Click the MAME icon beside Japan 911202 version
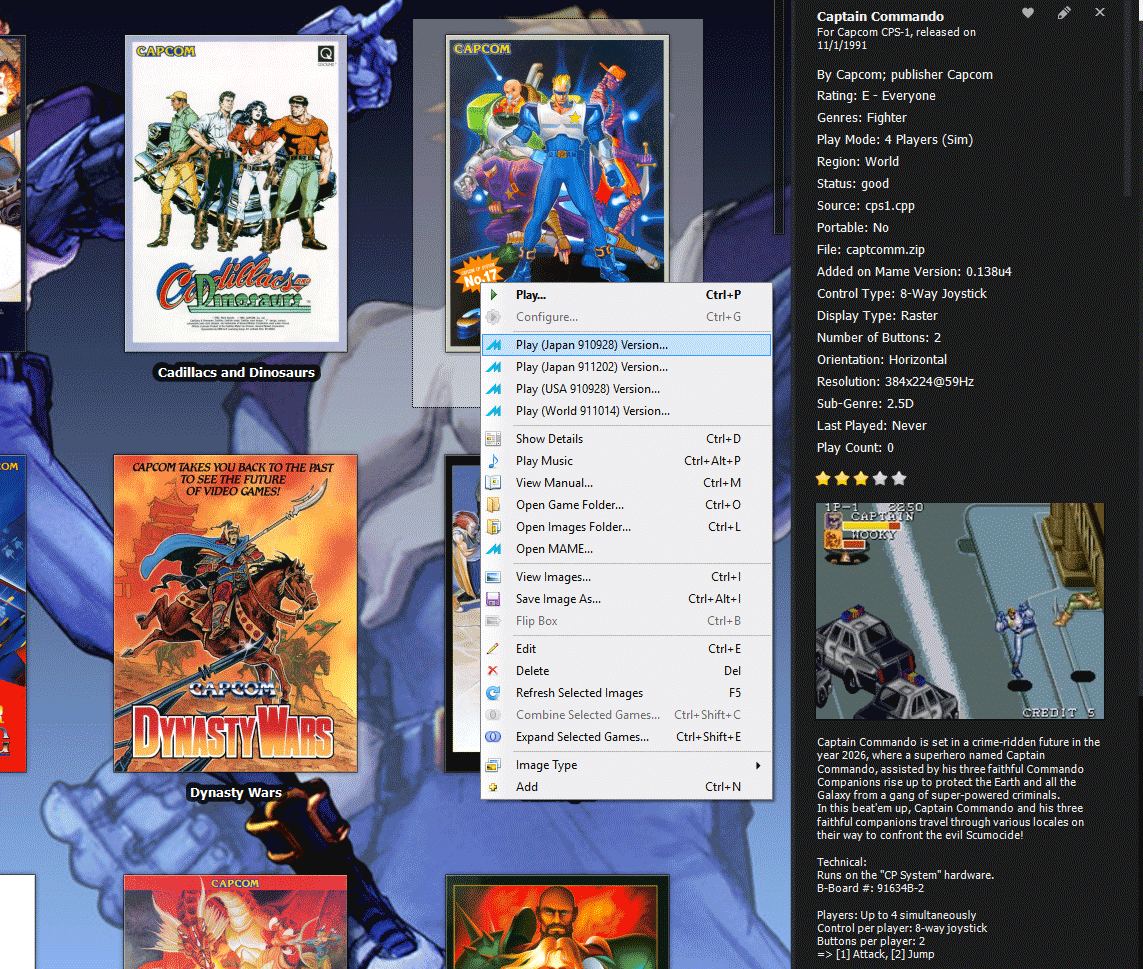Image resolution: width=1143 pixels, height=969 pixels. (494, 367)
